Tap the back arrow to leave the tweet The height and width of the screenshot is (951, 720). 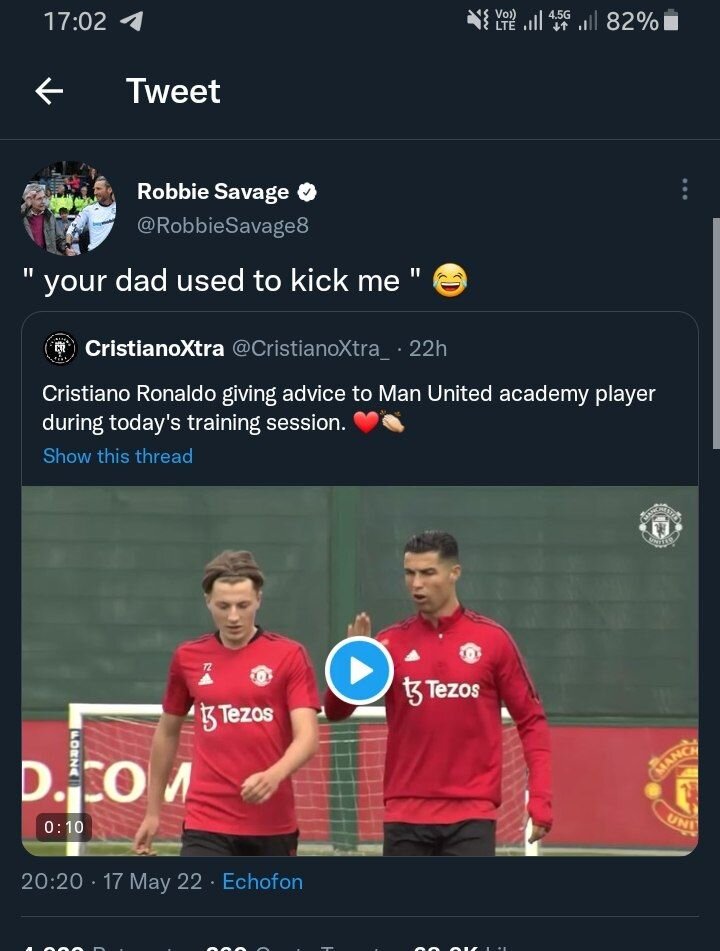pyautogui.click(x=49, y=92)
